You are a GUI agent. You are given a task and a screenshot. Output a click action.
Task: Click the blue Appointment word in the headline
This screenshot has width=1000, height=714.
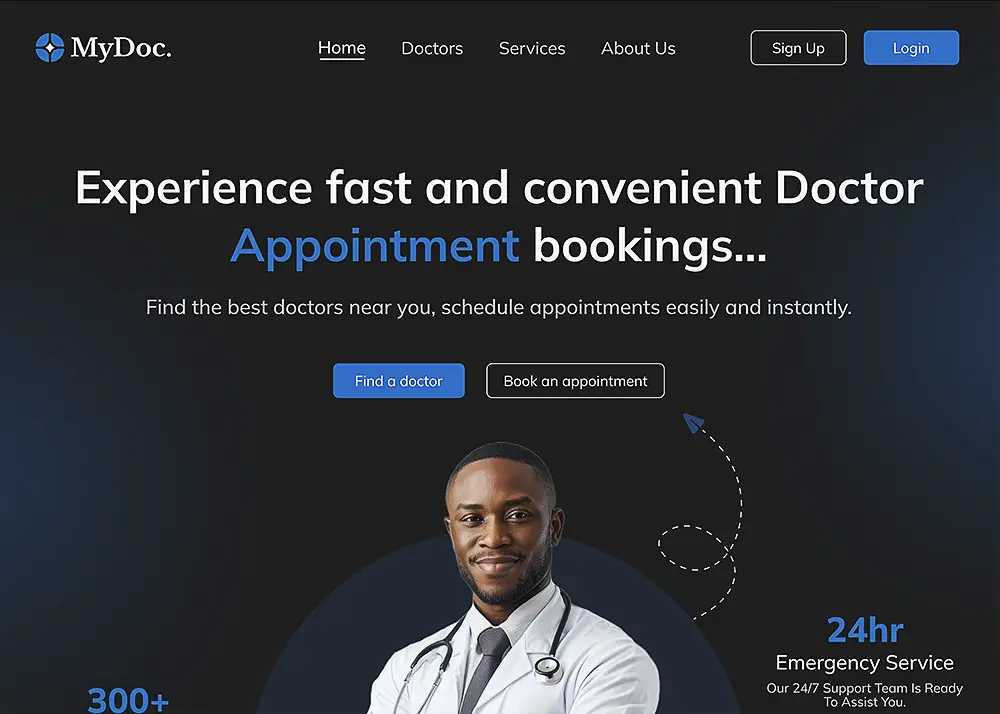tap(375, 246)
